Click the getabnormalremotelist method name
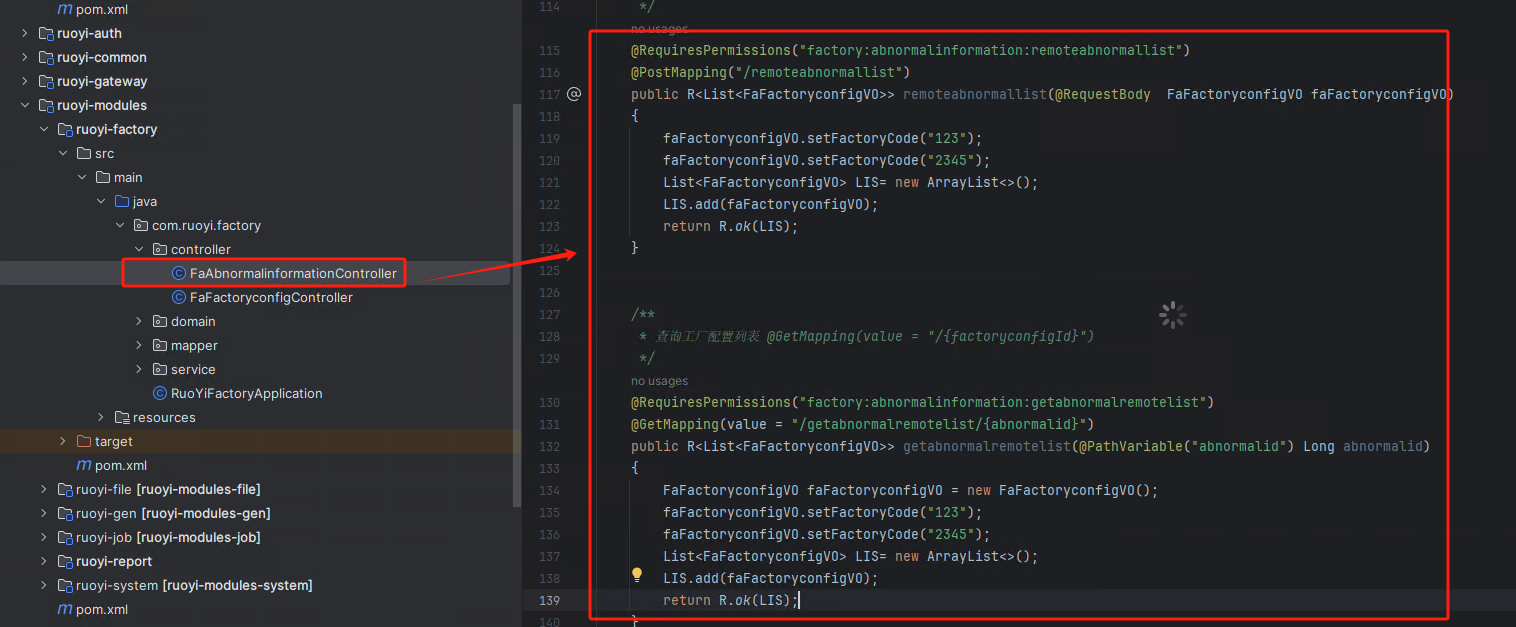 pyautogui.click(x=986, y=446)
